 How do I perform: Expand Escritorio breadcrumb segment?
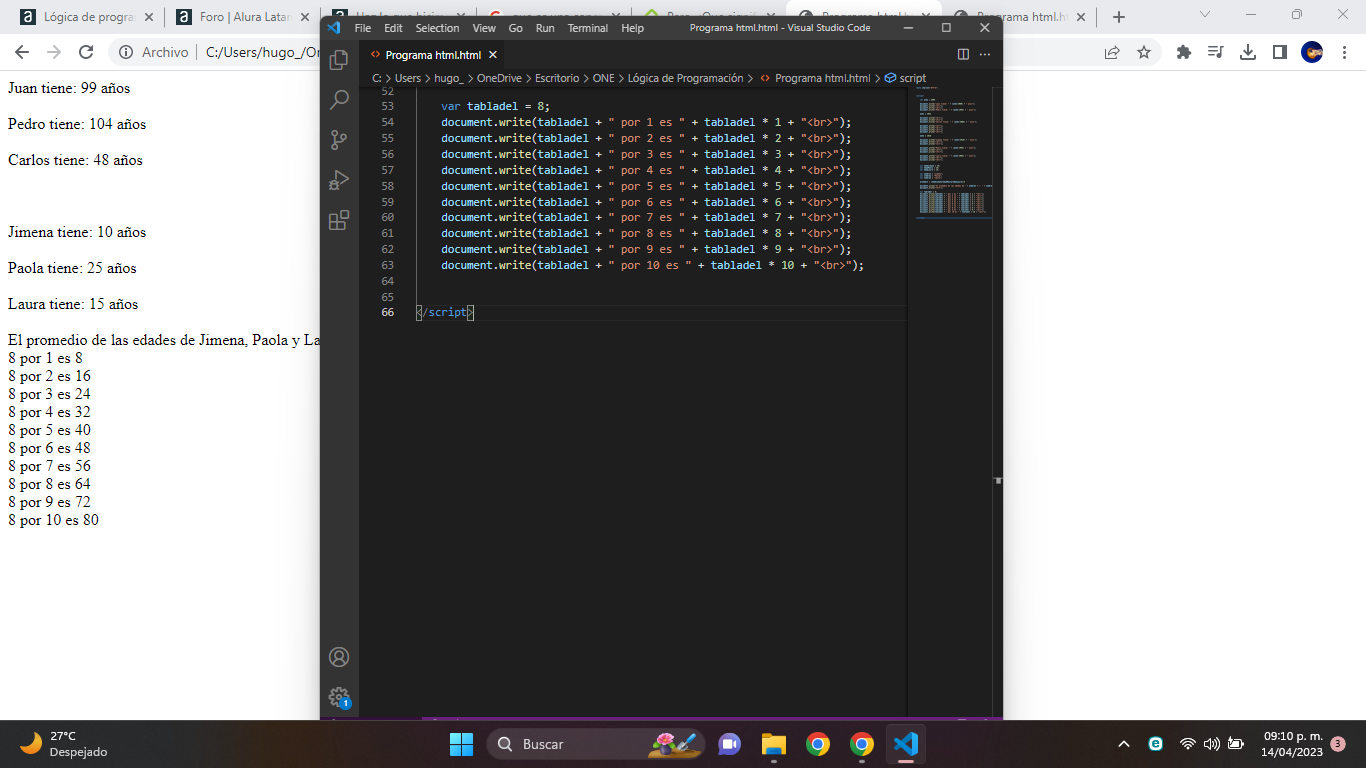pos(557,78)
